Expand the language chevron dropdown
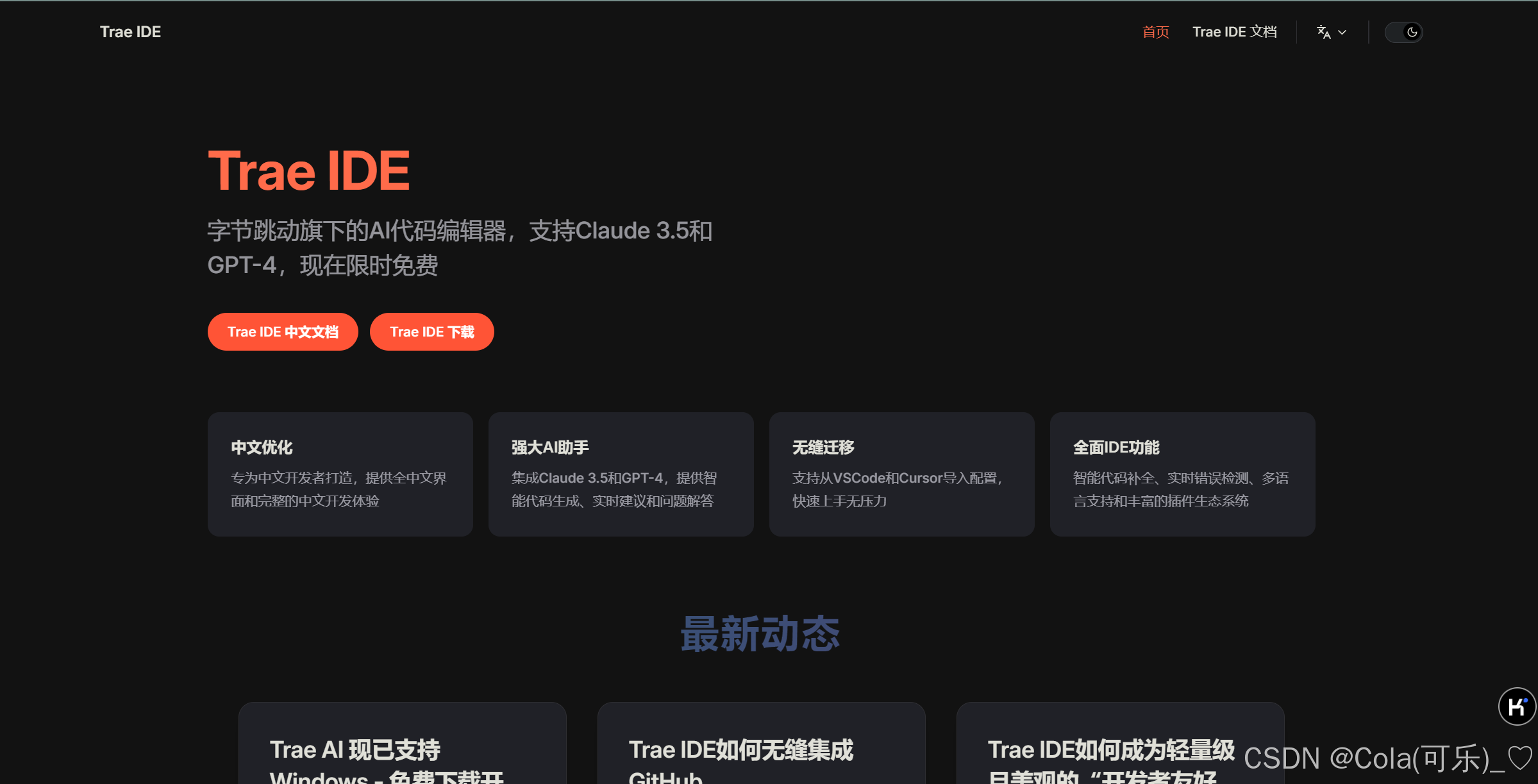 pos(1342,32)
